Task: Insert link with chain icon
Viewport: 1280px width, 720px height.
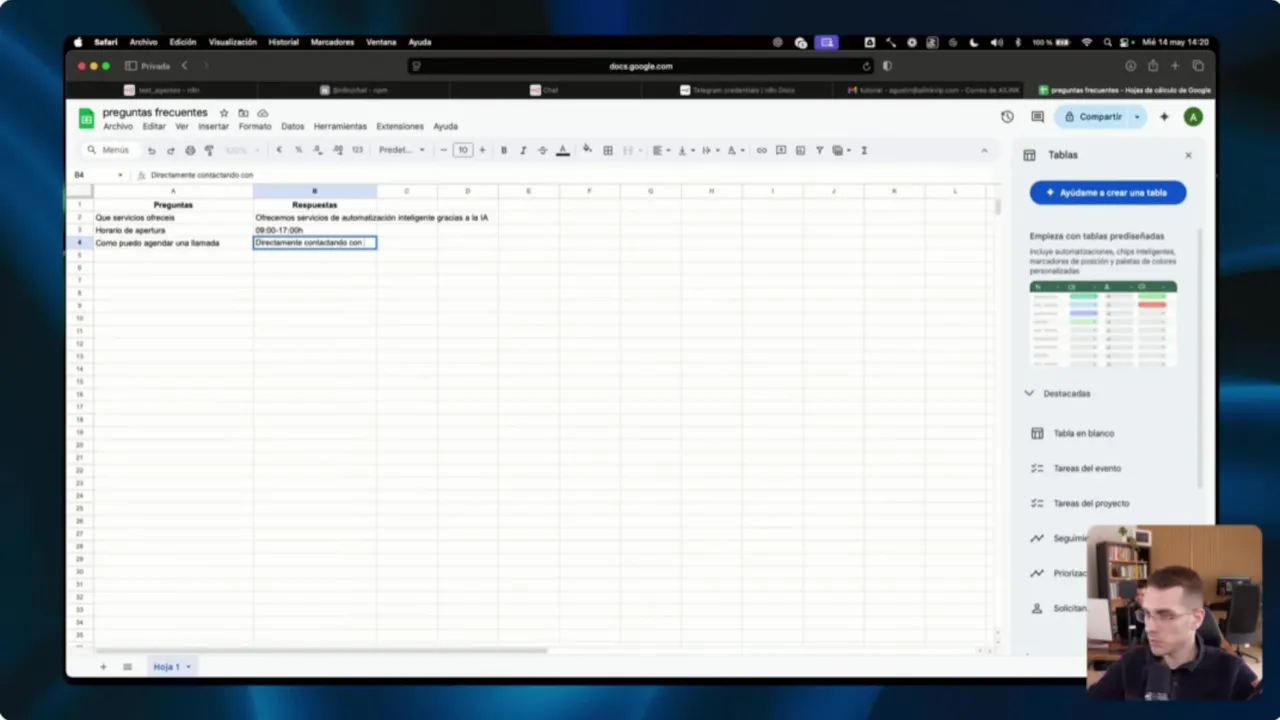Action: pos(761,150)
